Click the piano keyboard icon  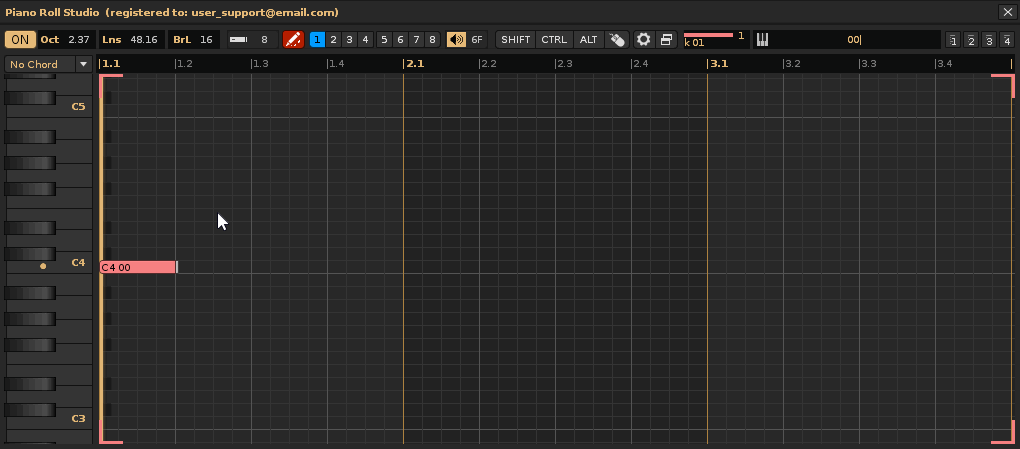click(x=762, y=40)
